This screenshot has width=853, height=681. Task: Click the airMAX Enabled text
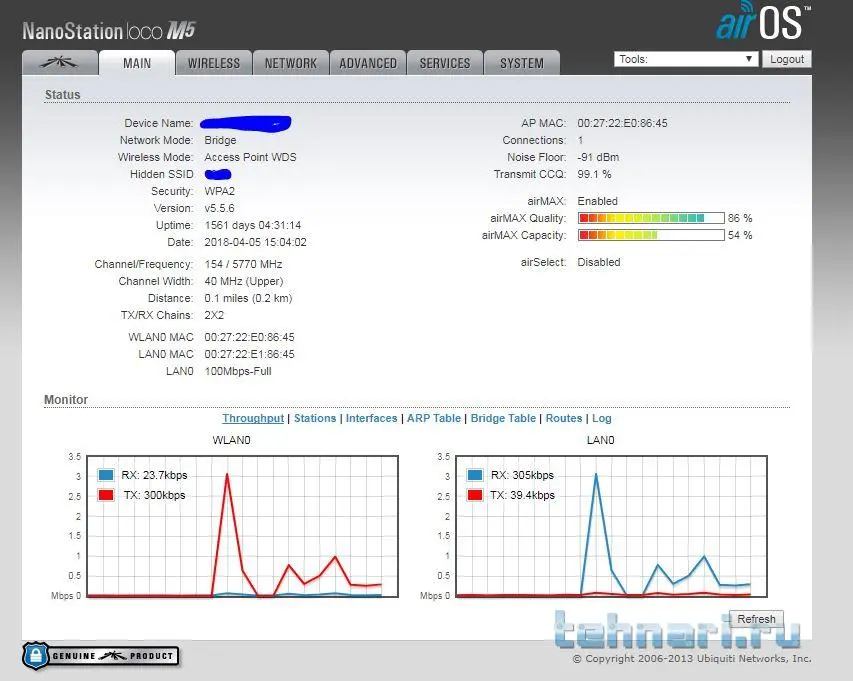pyautogui.click(x=597, y=201)
